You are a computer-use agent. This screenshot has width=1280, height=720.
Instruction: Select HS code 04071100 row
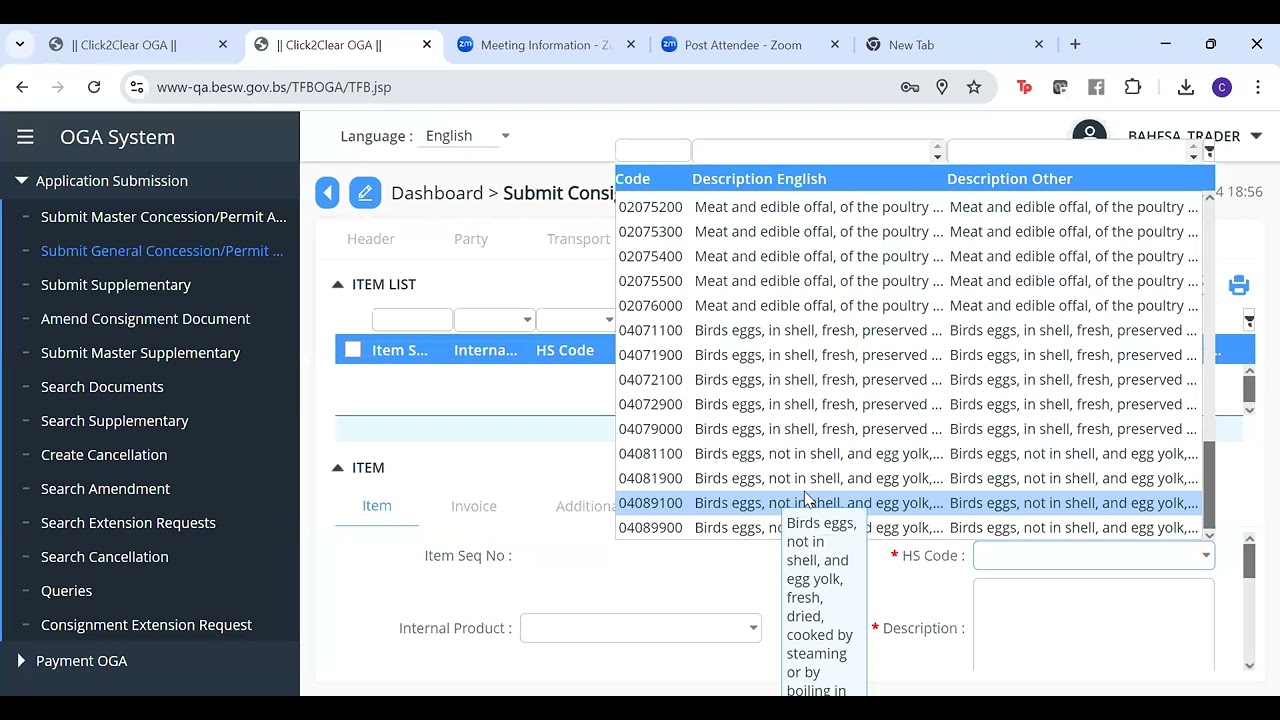pyautogui.click(x=908, y=330)
